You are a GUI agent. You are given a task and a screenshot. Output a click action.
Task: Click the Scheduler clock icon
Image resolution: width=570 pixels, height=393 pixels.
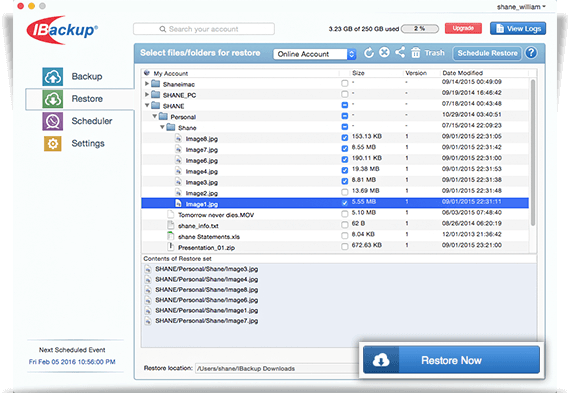(52, 121)
